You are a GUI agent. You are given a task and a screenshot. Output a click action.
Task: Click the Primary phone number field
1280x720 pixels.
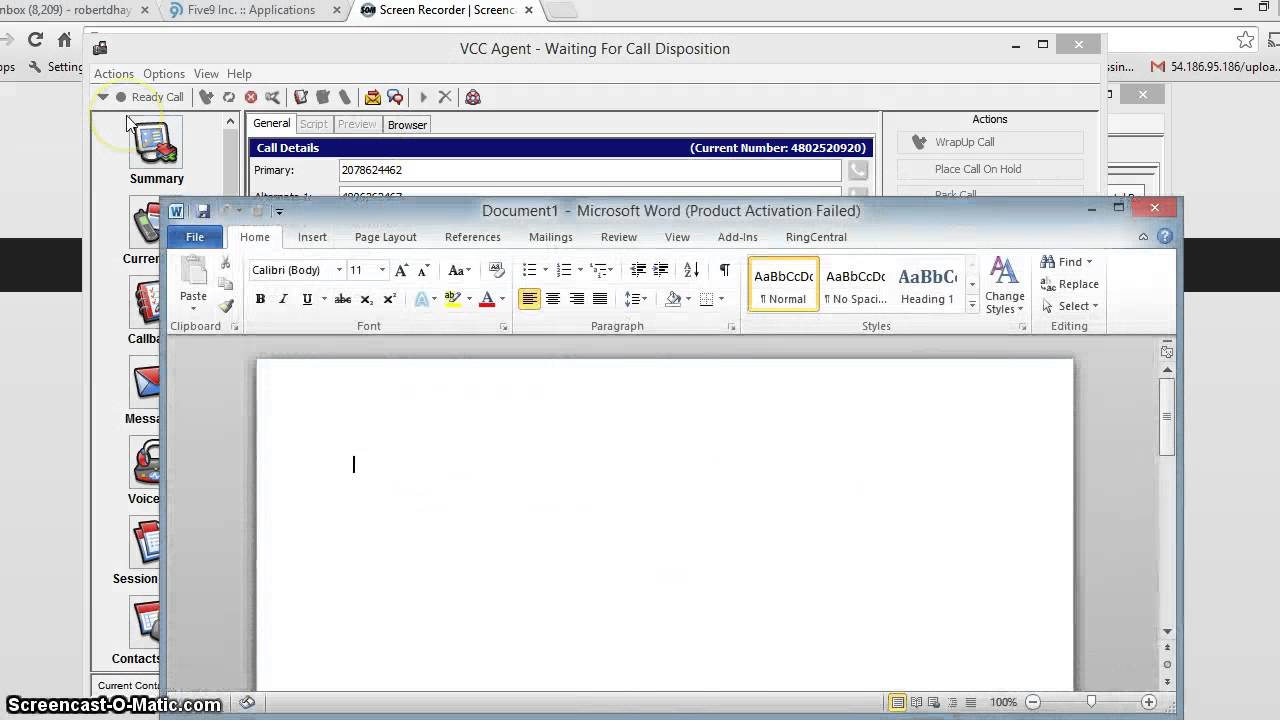(590, 171)
